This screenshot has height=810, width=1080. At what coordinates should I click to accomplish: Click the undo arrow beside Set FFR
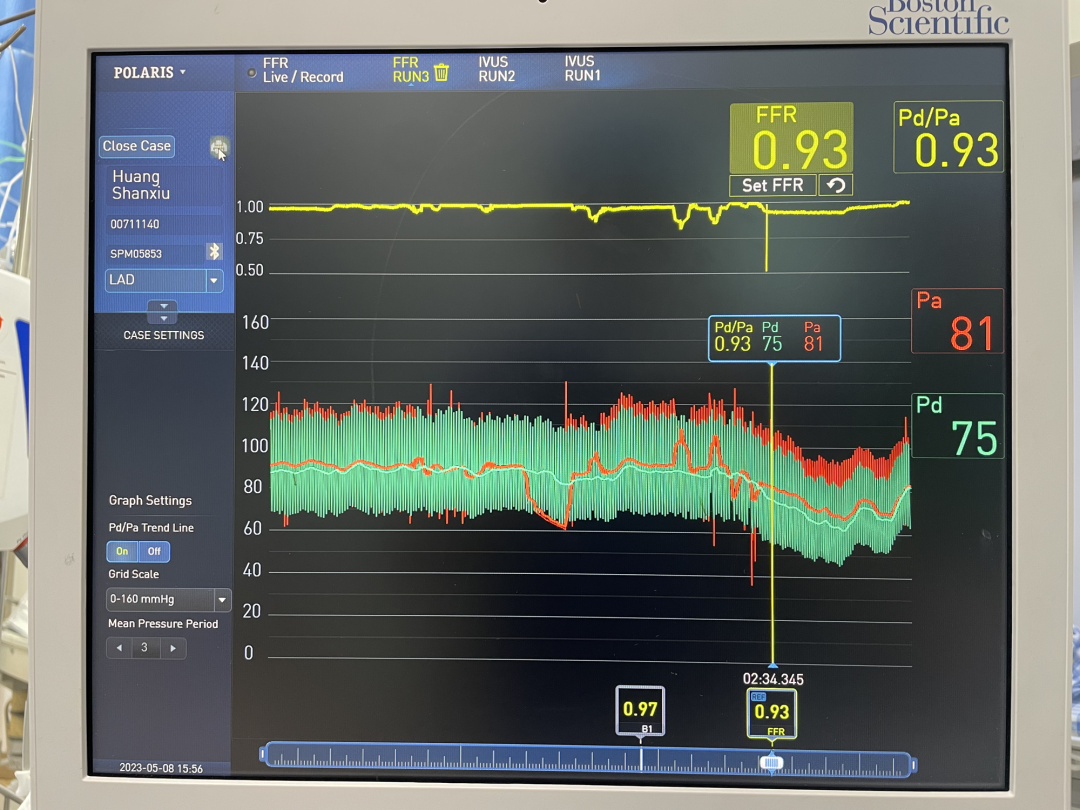point(835,185)
